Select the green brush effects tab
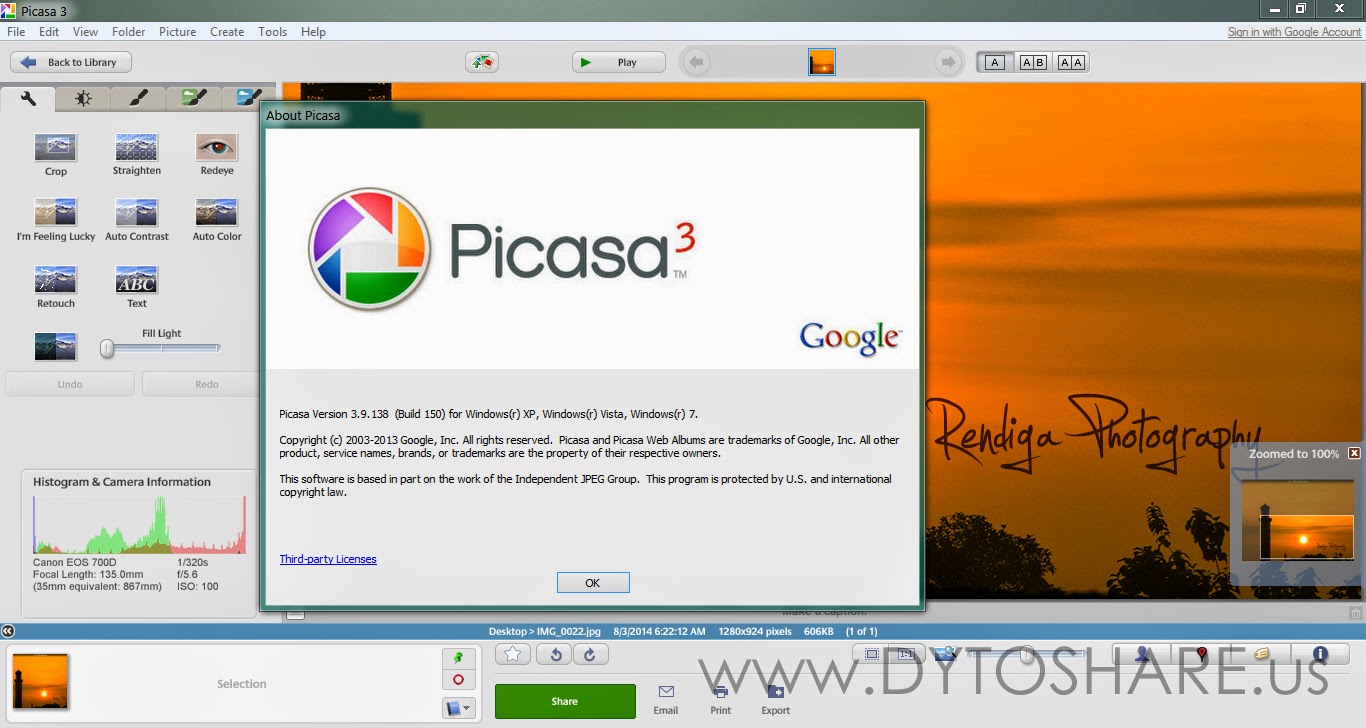The width and height of the screenshot is (1366, 728). (194, 98)
